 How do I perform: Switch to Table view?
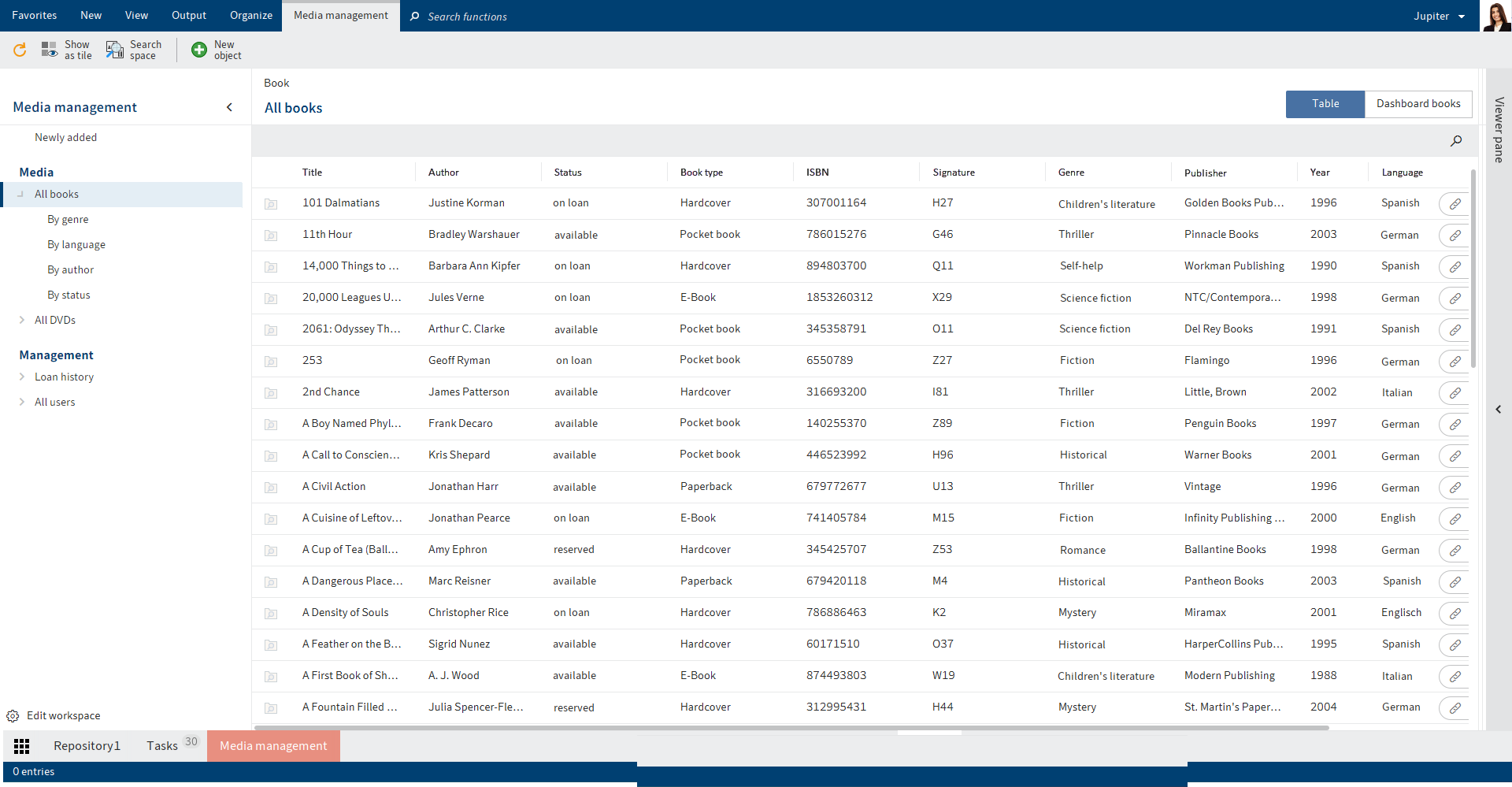[1325, 104]
